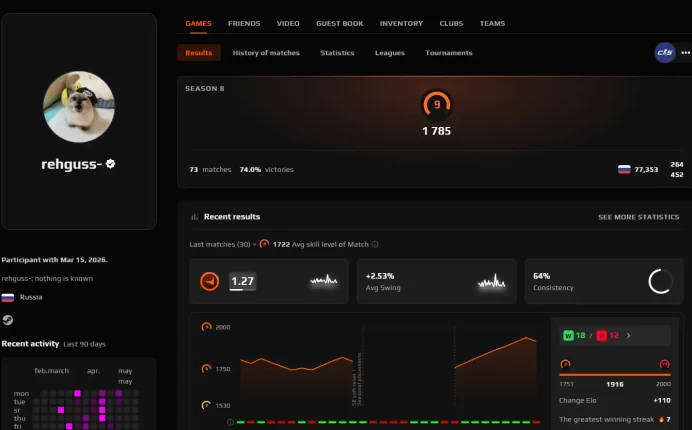692x430 pixels.
Task: Click the 74.0% victories text
Action: pos(266,170)
